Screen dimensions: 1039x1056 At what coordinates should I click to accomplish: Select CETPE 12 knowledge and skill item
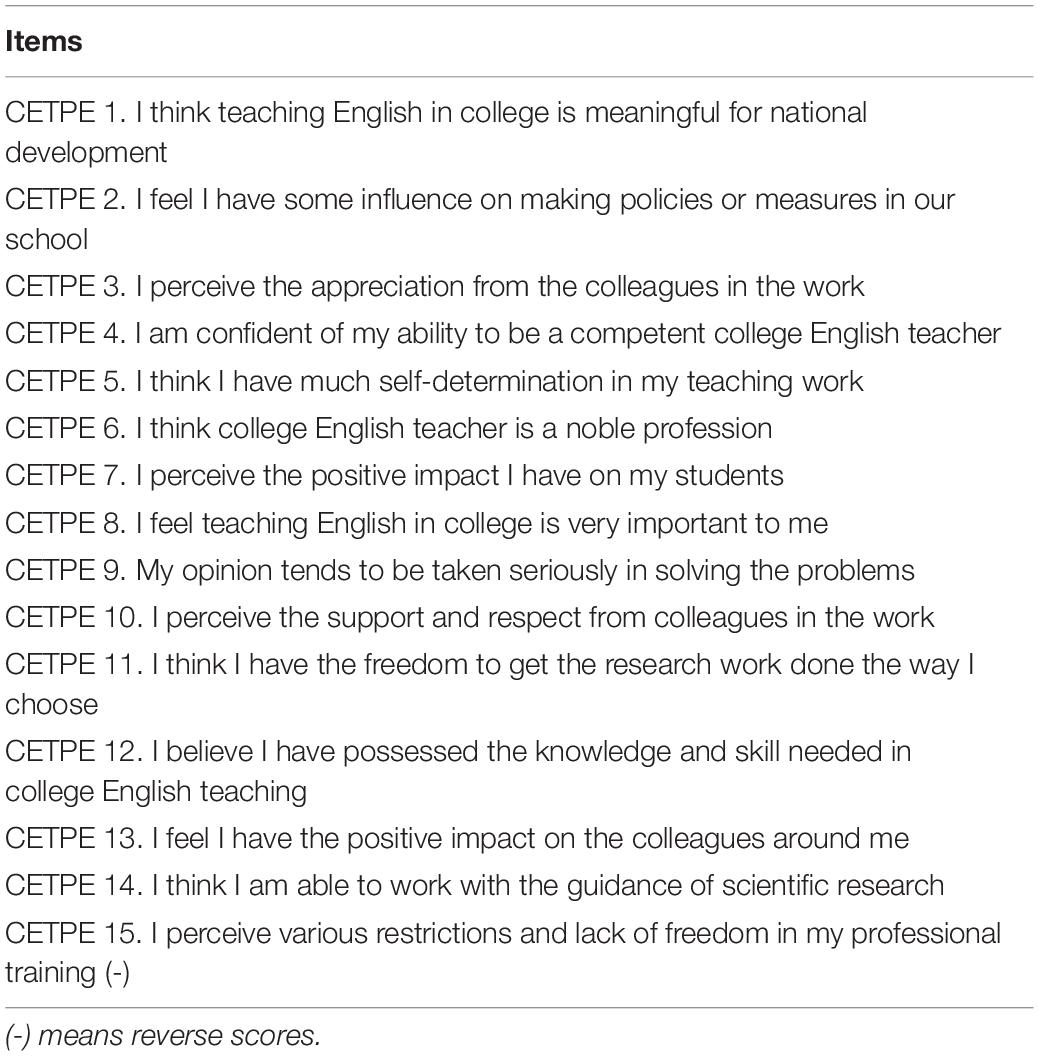458,771
